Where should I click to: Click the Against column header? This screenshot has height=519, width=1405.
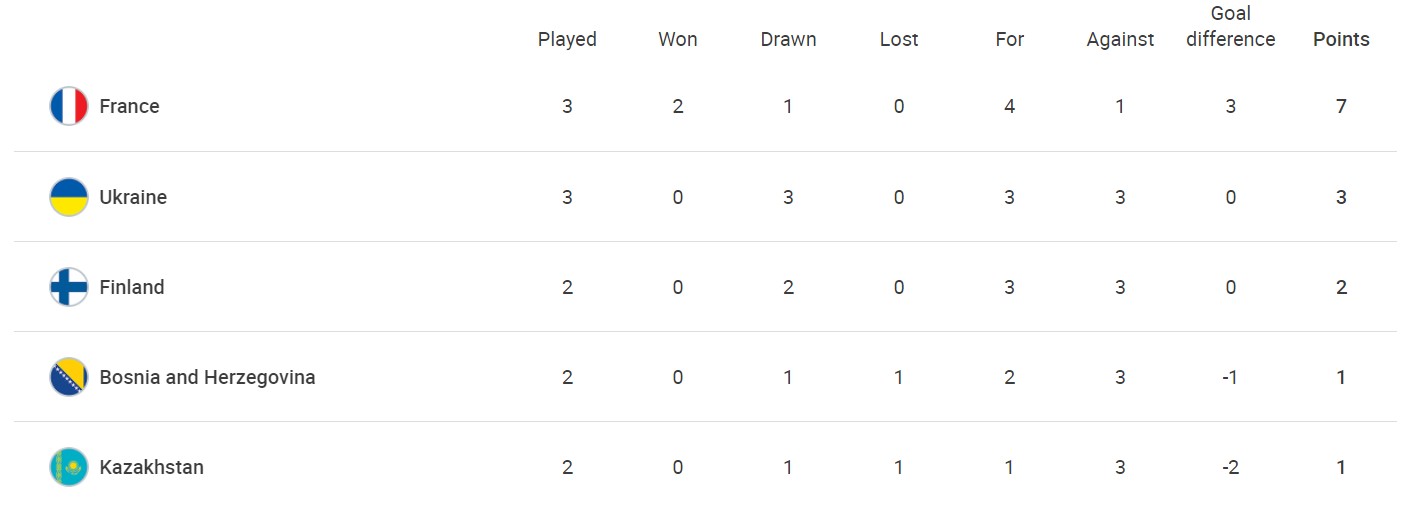[x=1120, y=39]
